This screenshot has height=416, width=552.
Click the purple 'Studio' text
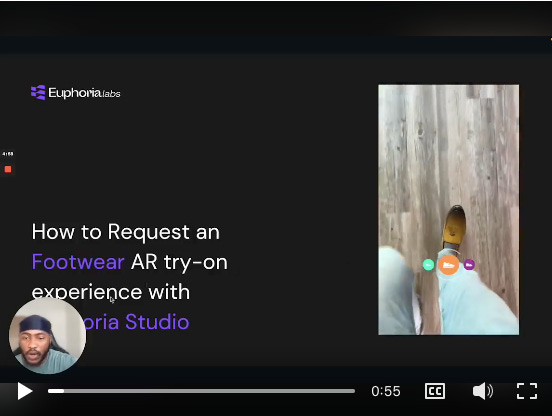tap(157, 322)
